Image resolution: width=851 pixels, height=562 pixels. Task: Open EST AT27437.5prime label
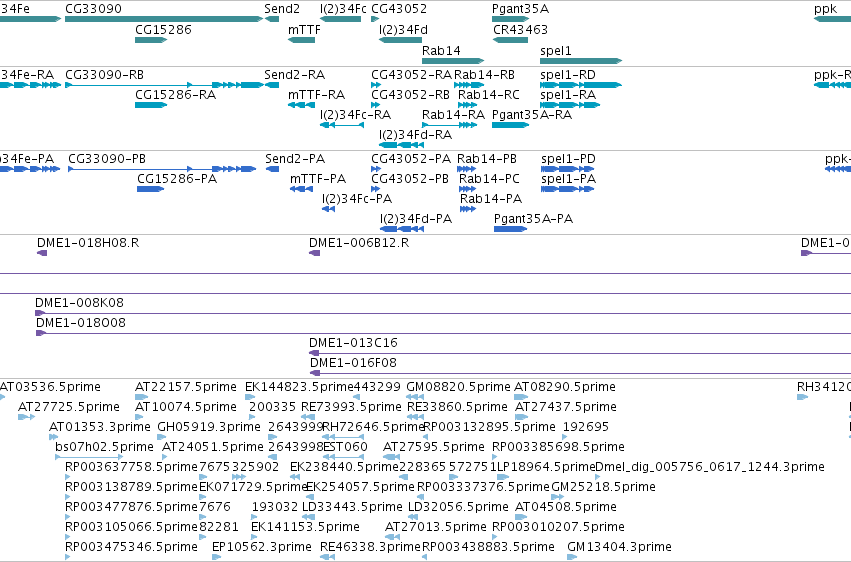coord(566,407)
